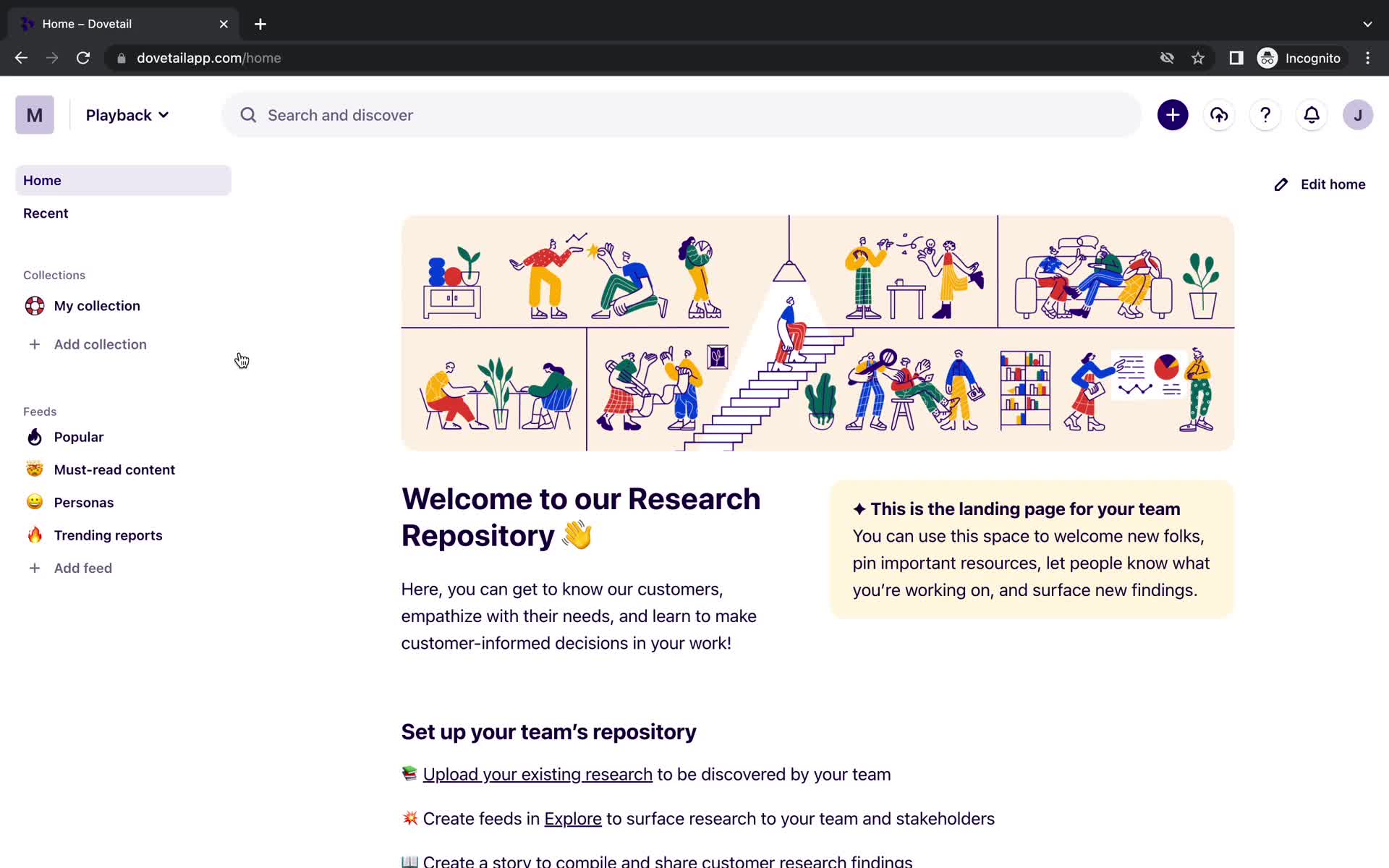Open the Explore link in setup section
The width and height of the screenshot is (1389, 868).
coord(572,819)
